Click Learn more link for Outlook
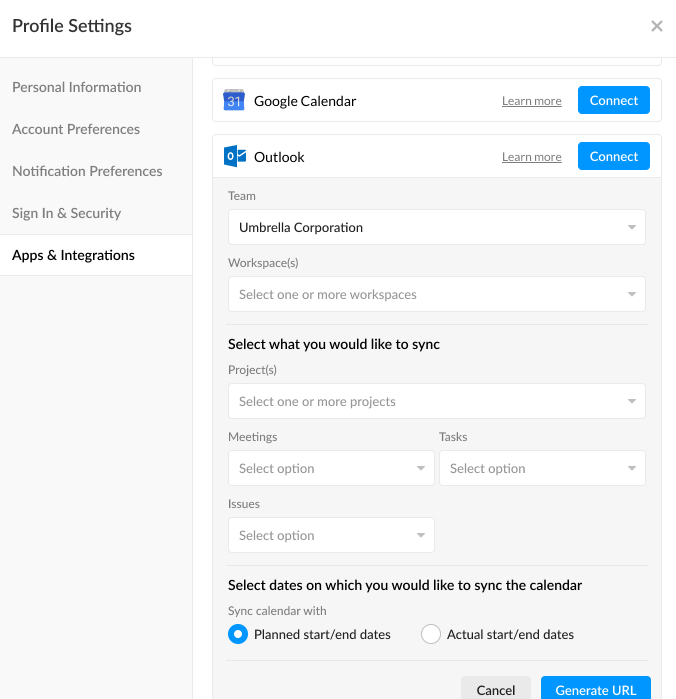676x699 pixels. pos(531,157)
